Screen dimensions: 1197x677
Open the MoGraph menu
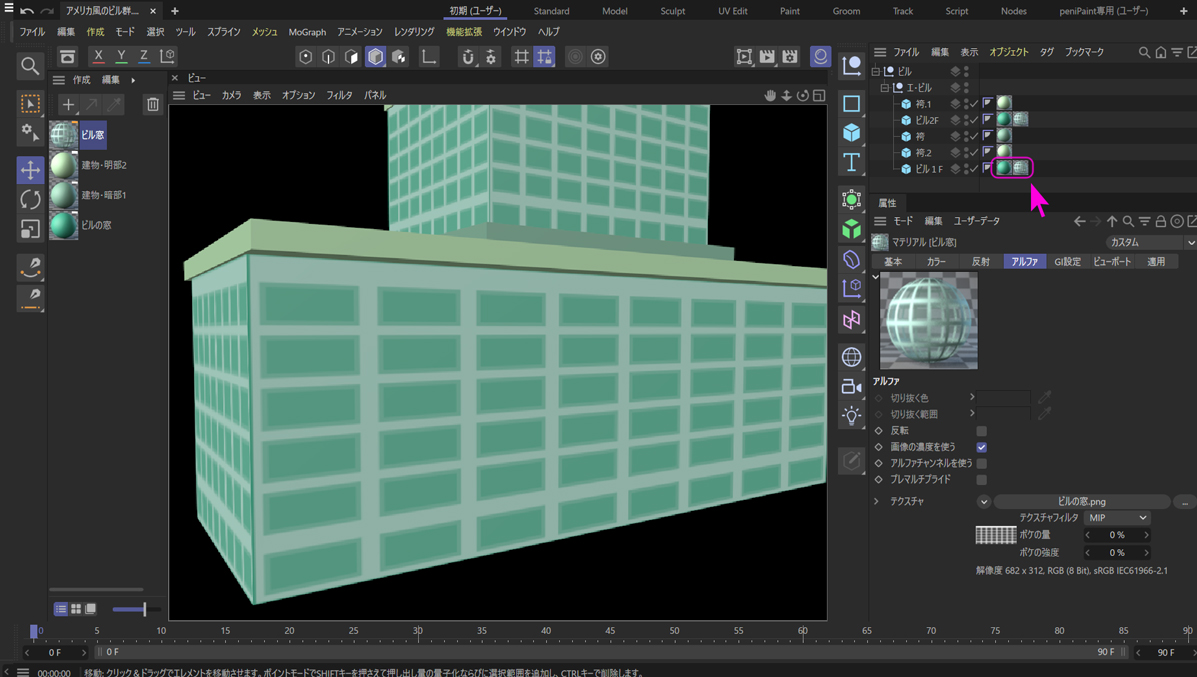pyautogui.click(x=307, y=32)
